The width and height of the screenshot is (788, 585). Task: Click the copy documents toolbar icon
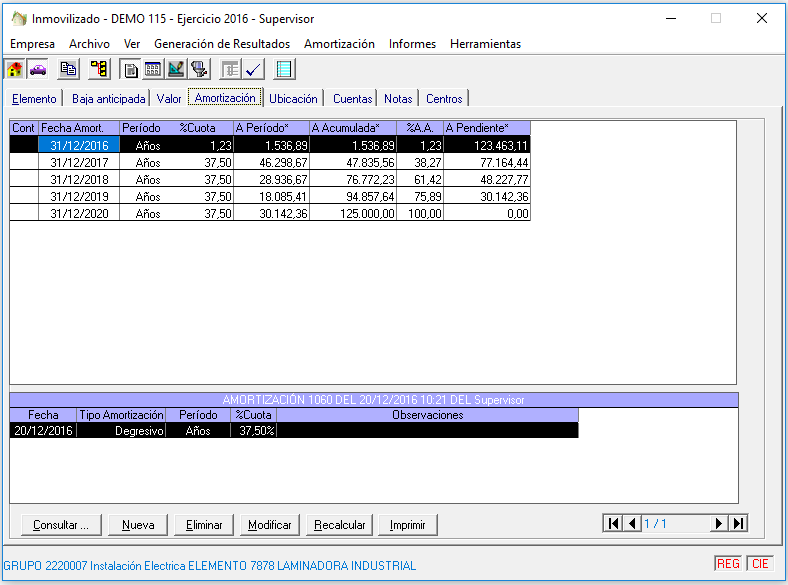(x=68, y=69)
